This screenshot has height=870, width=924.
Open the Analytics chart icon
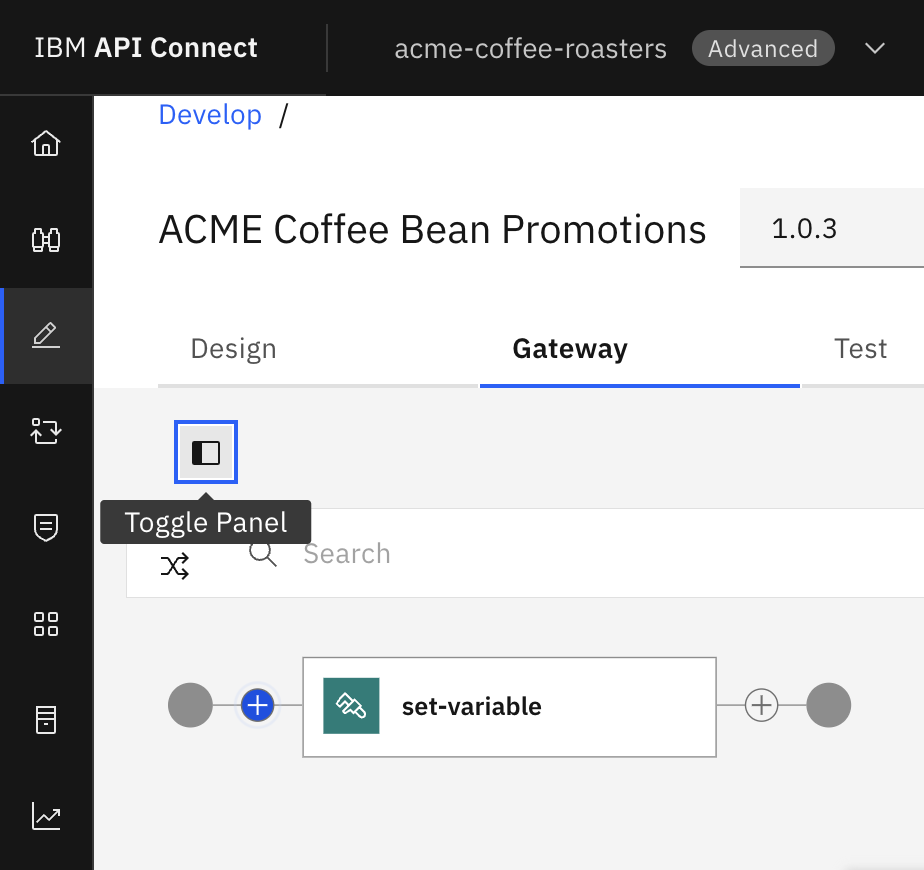pos(46,816)
